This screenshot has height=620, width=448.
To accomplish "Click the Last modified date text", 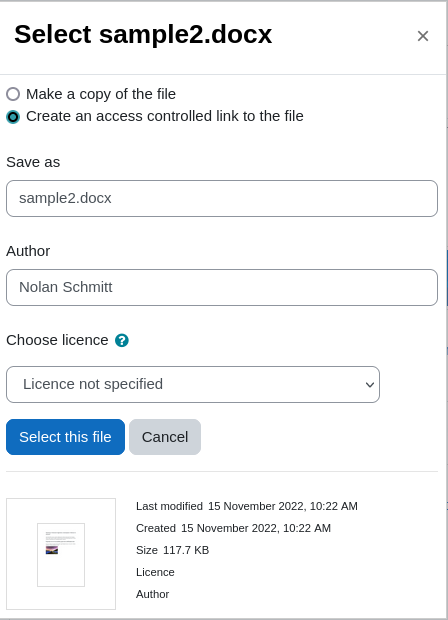I will (283, 506).
